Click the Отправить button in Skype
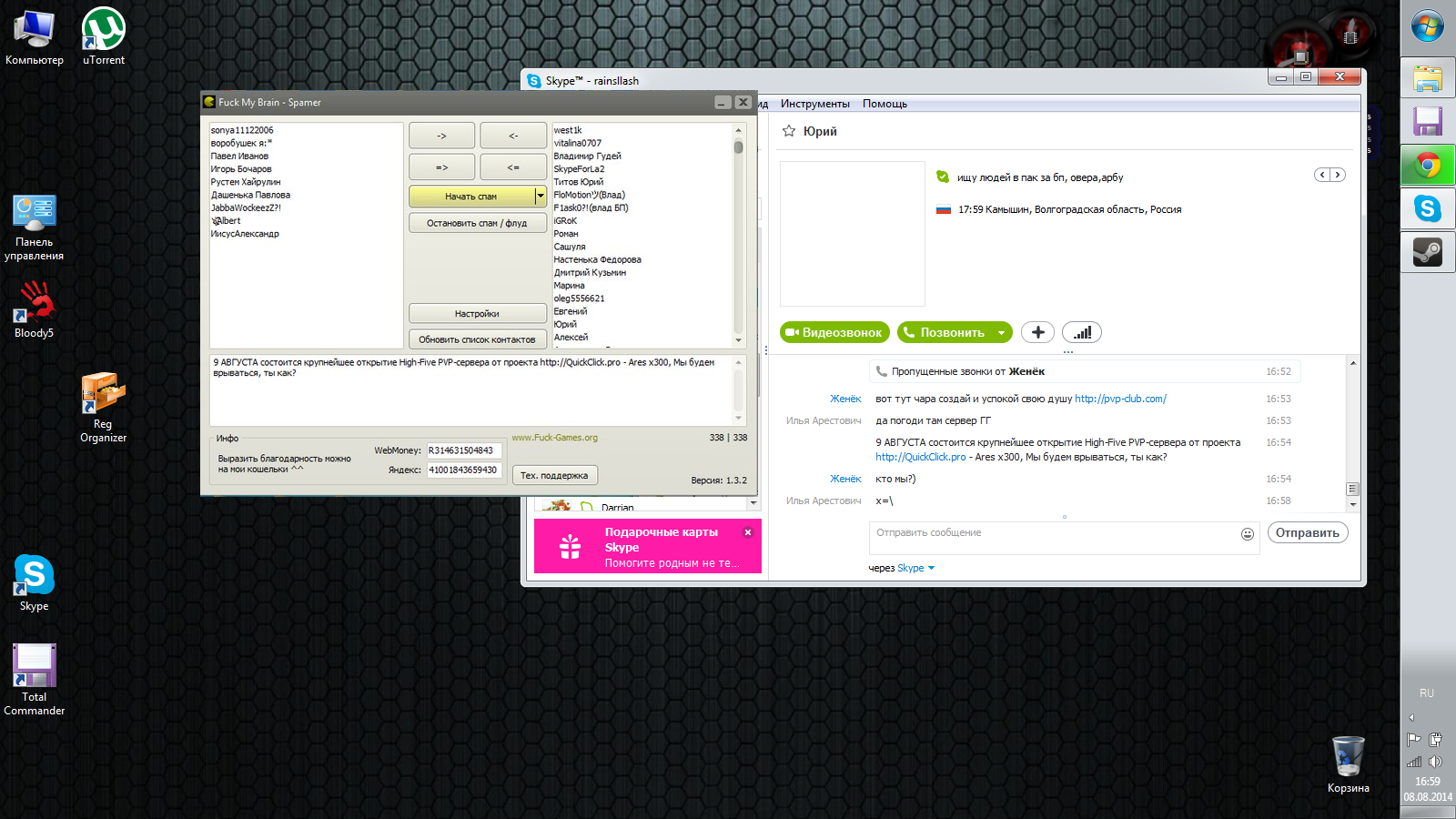 pyautogui.click(x=1308, y=532)
